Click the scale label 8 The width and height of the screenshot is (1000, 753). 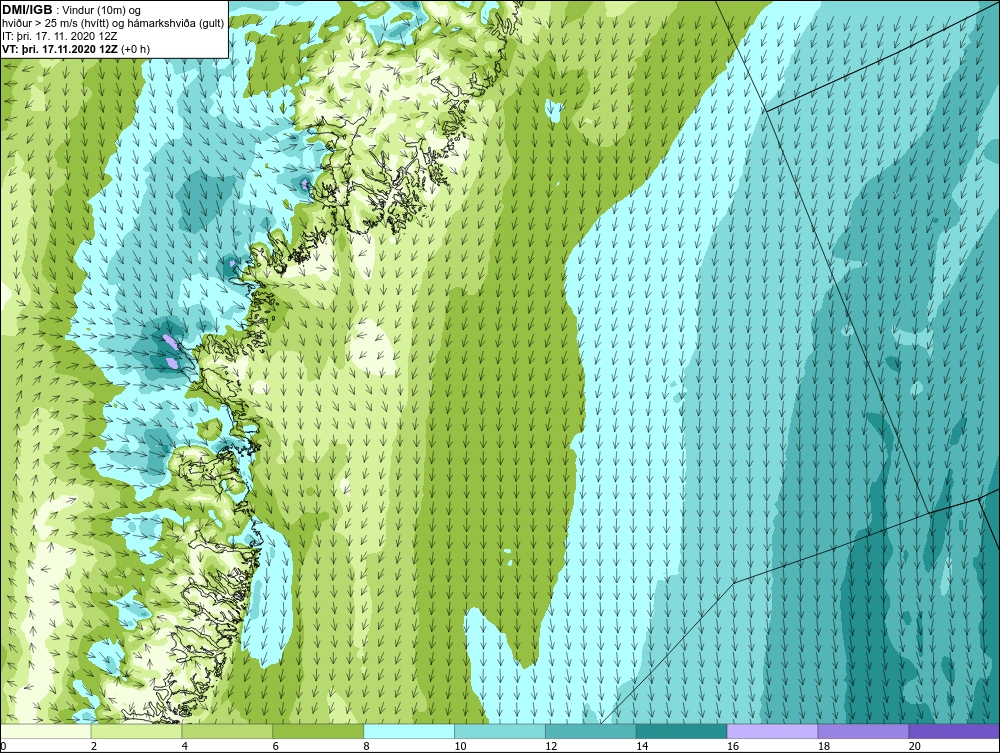(366, 746)
